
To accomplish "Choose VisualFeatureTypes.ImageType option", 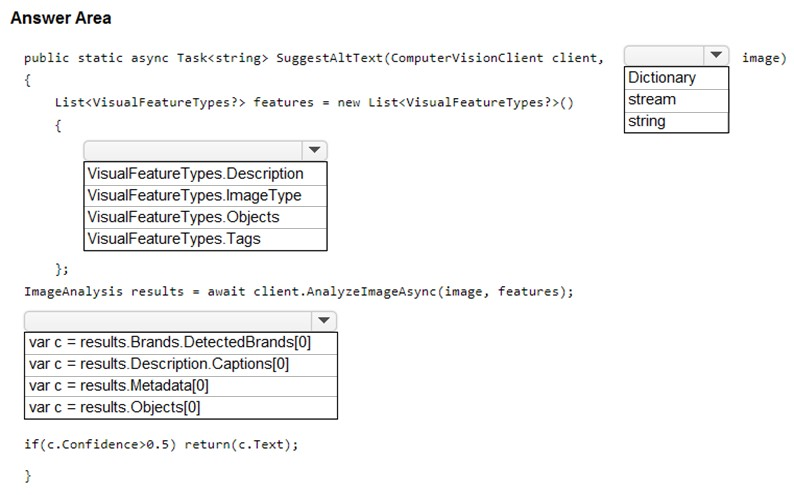I will [205, 195].
